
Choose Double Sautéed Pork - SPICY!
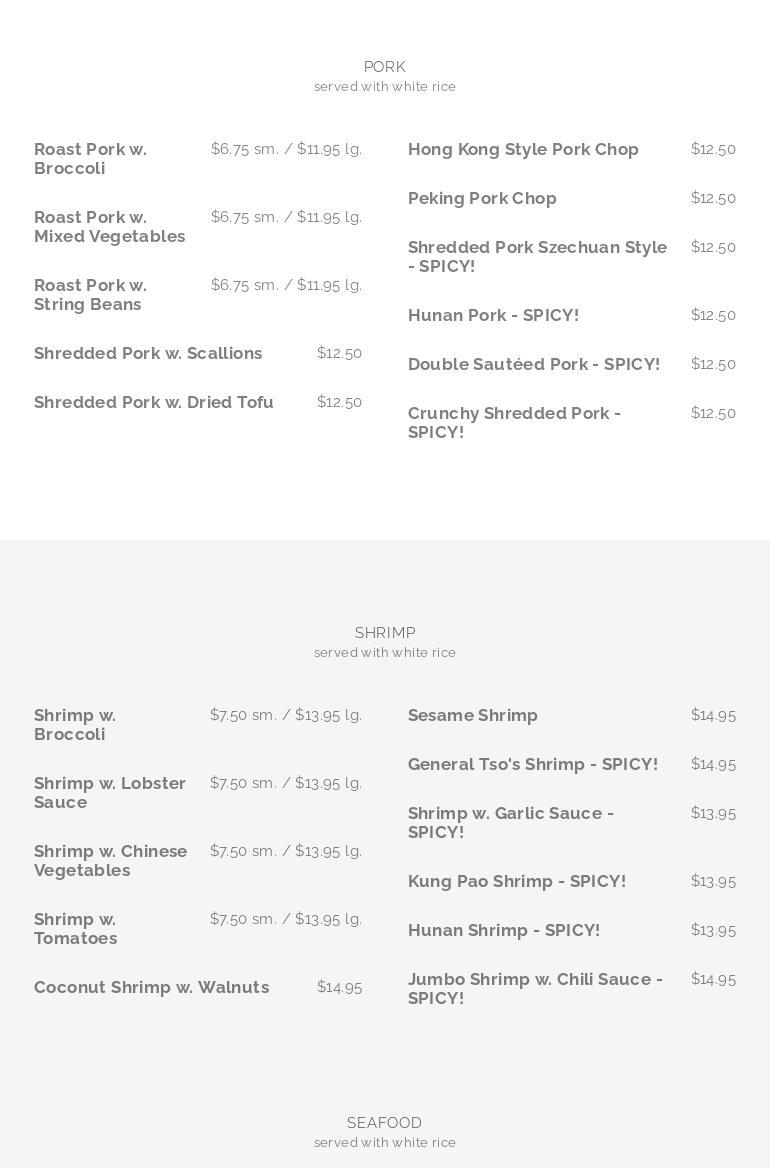[x=533, y=364]
